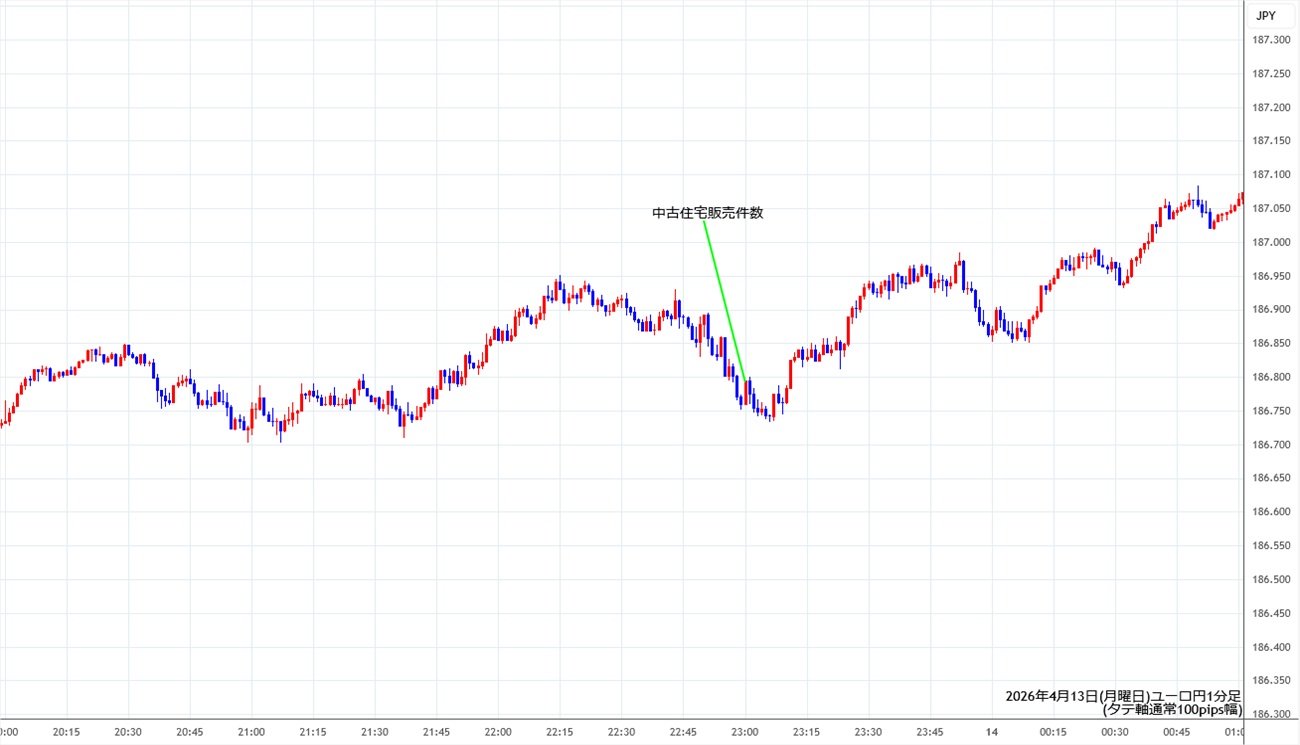Select the 中古住宅販売件数 annotation label
Viewport: 1300px width, 745px height.
(707, 213)
